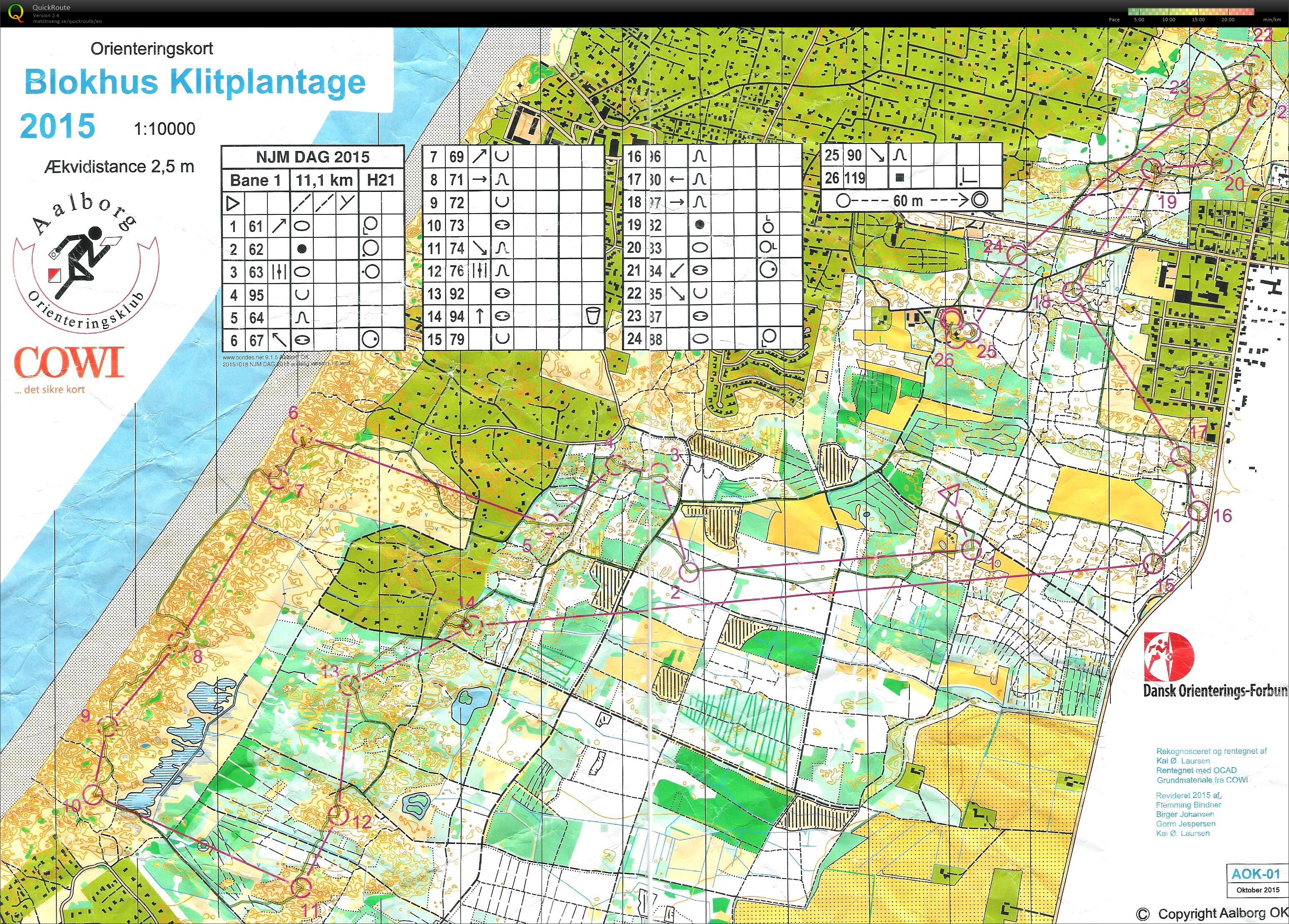Click the 'NJM DAG 2015' table header
Viewport: 1289px width, 924px height.
tap(312, 156)
